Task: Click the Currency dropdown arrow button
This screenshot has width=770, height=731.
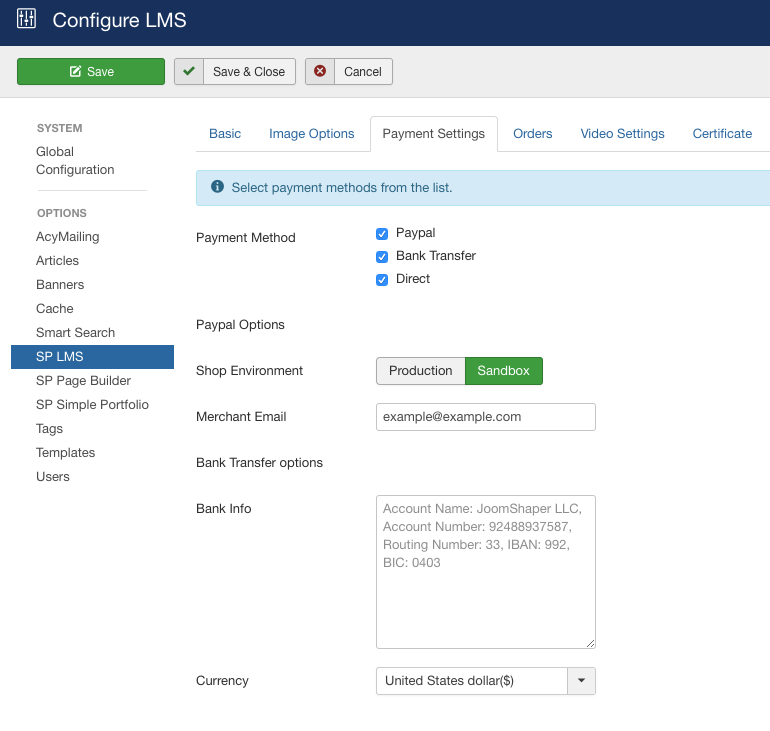Action: 581,681
